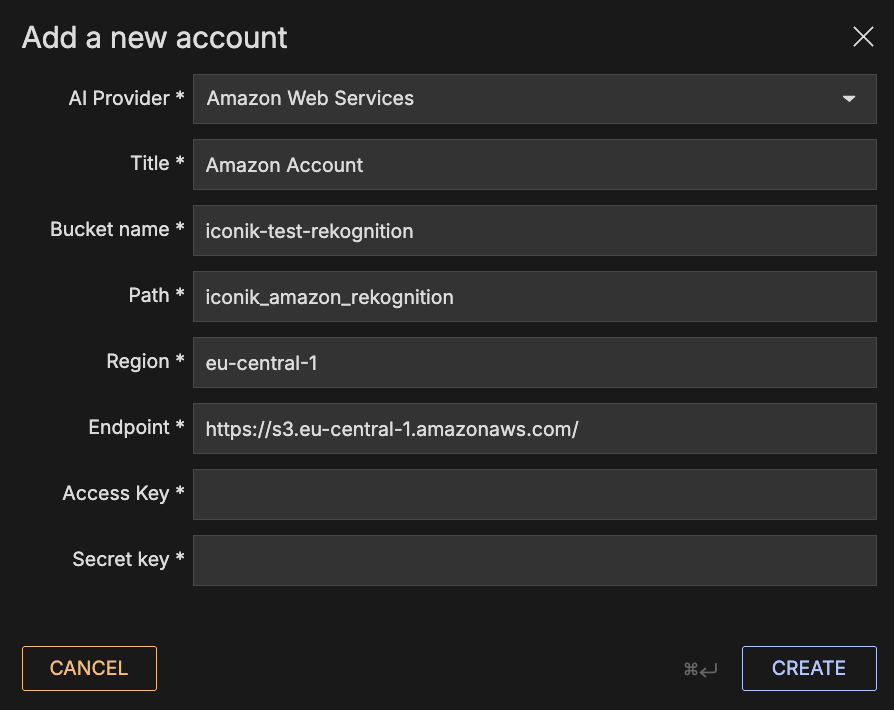Screen dimensions: 894x710
Task: Close the Add a new account dialog
Action: (x=863, y=38)
